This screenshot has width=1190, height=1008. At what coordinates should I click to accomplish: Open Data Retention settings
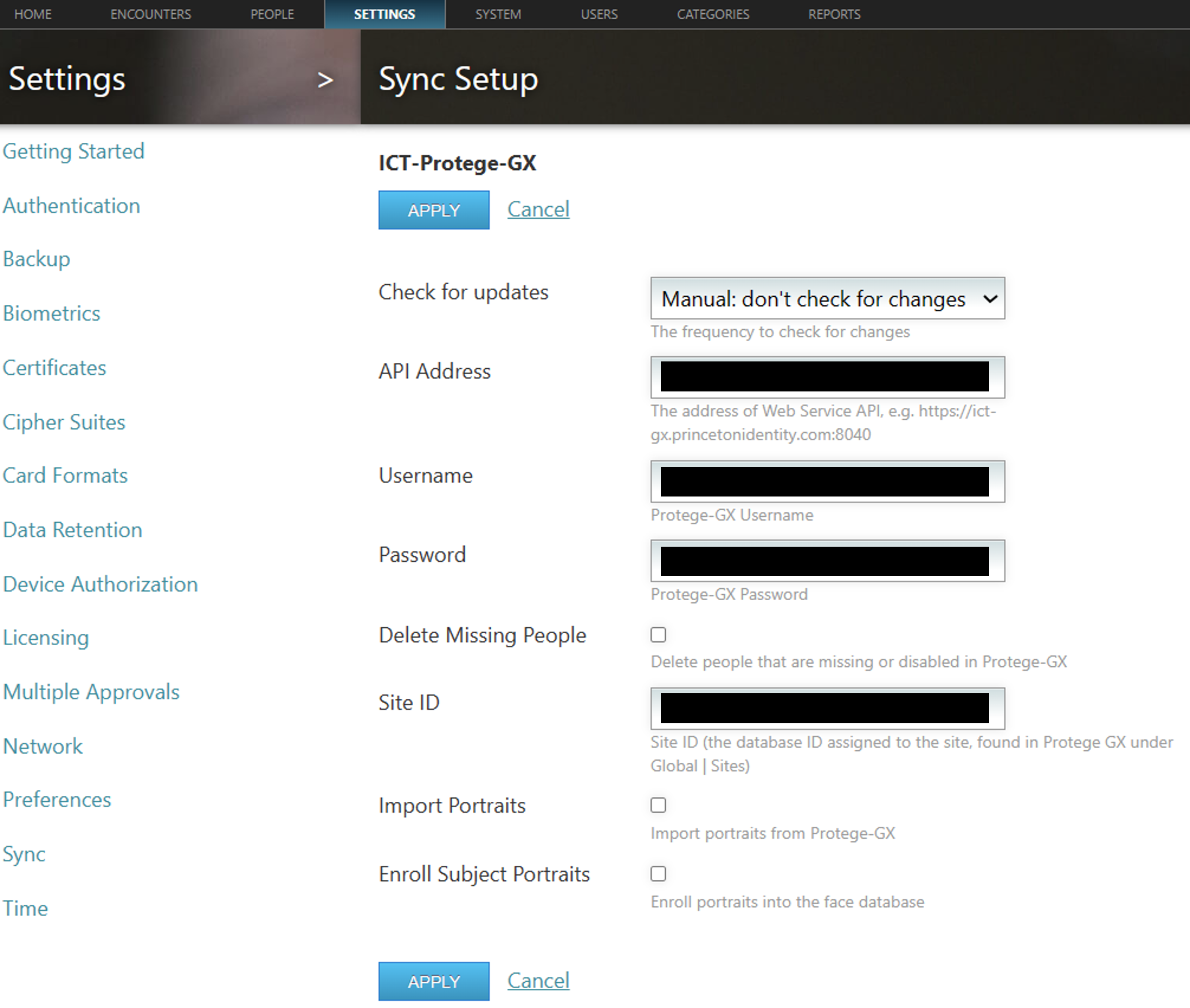click(72, 530)
